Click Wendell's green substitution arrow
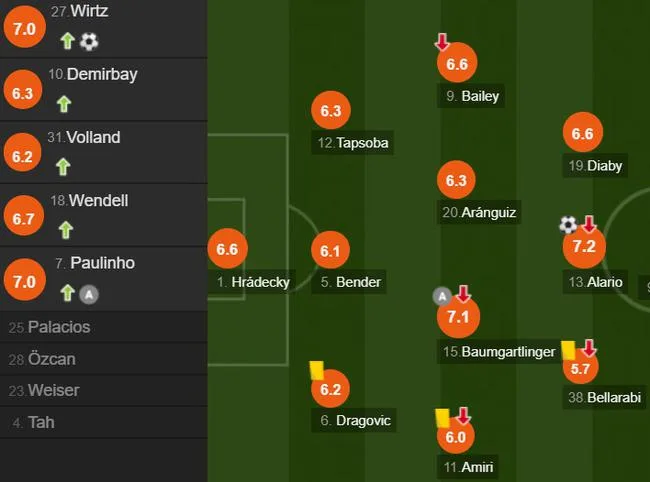 [65, 230]
